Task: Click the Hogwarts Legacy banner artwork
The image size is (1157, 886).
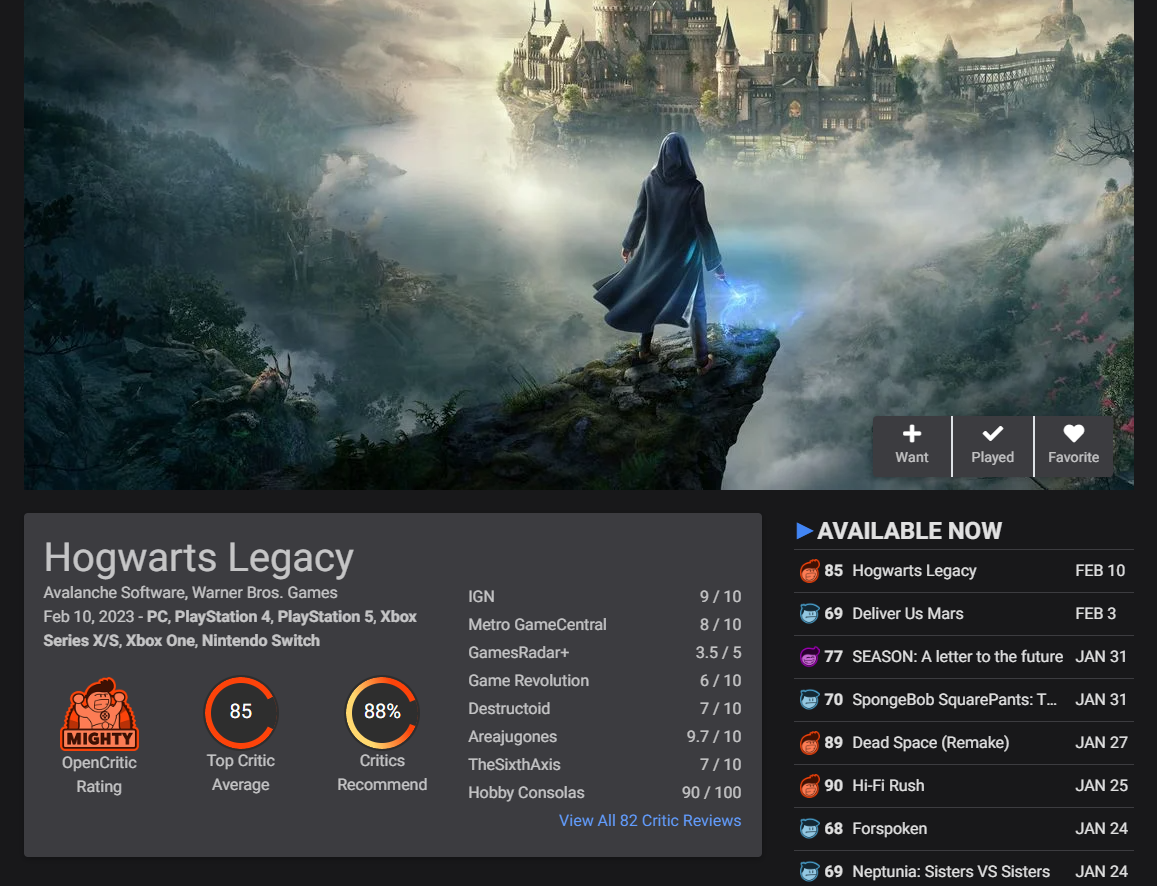Action: [x=578, y=245]
